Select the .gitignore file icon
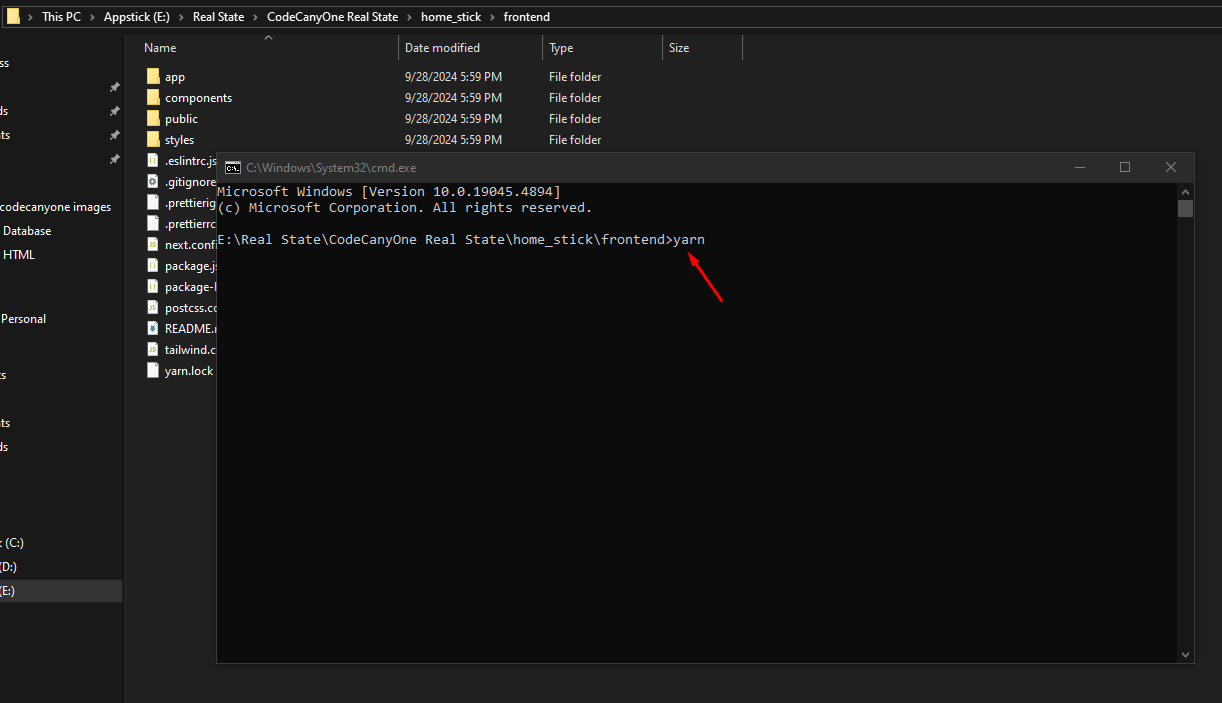This screenshot has width=1222, height=703. pos(153,182)
